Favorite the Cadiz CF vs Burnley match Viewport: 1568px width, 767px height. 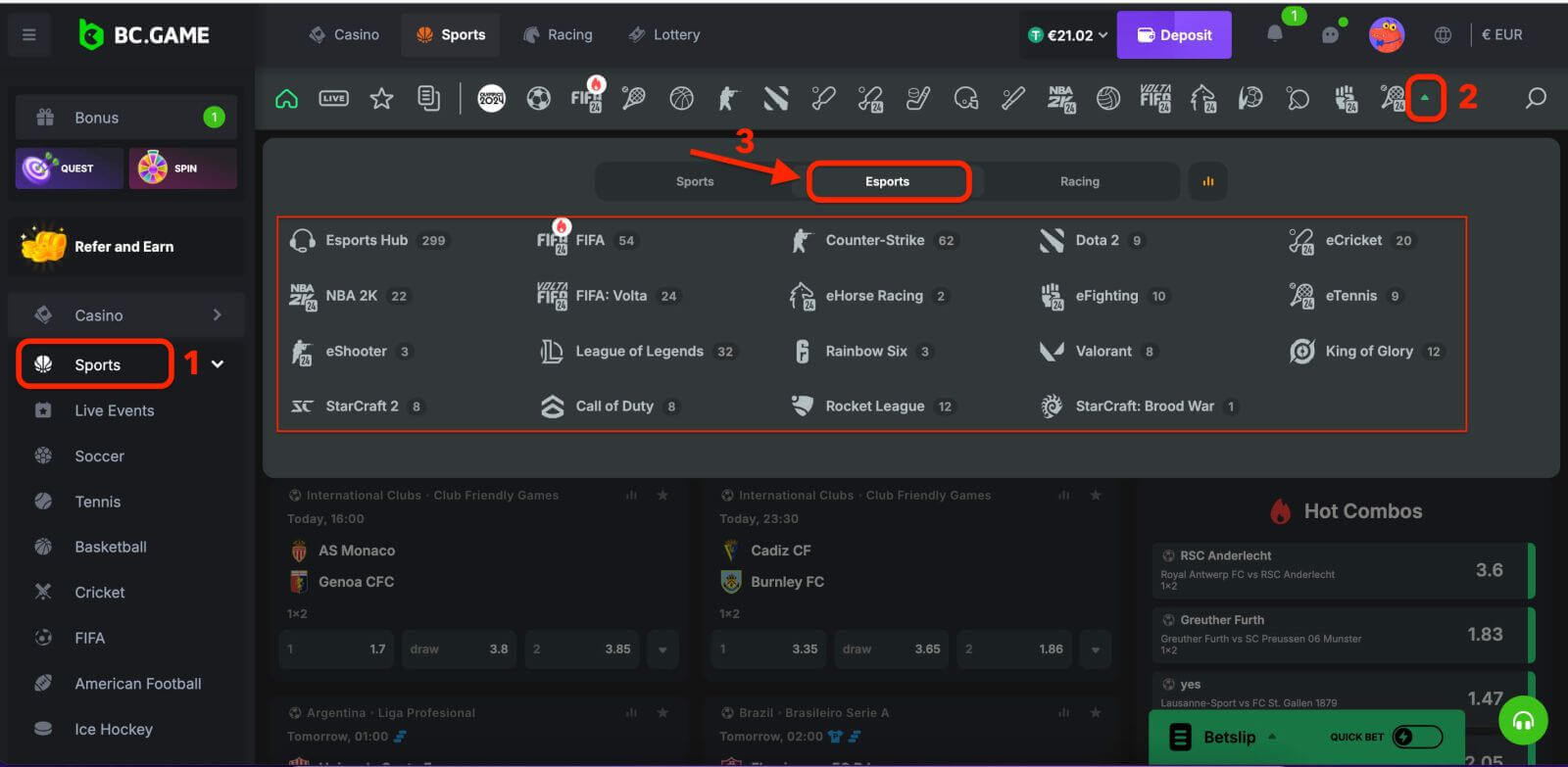1096,496
